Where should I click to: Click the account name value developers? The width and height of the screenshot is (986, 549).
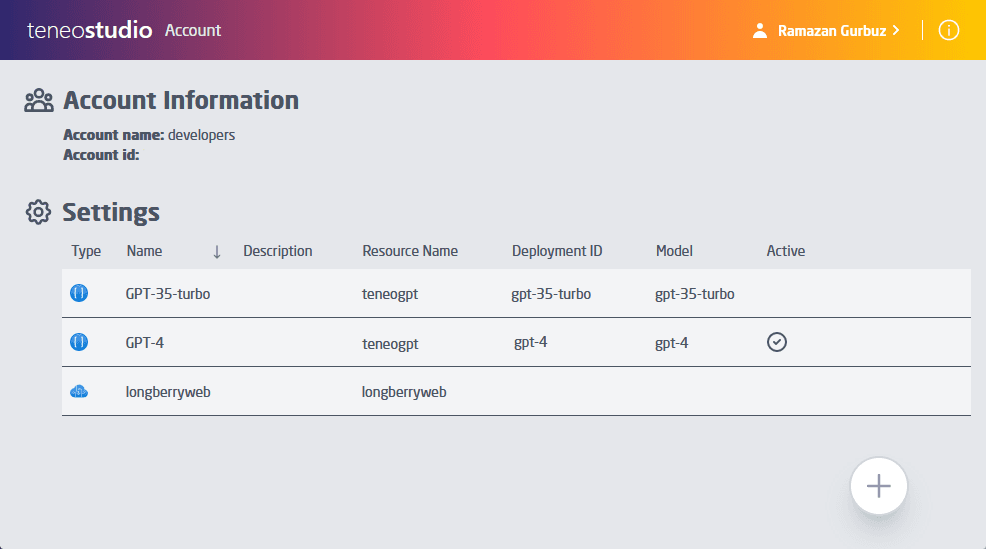tap(201, 135)
